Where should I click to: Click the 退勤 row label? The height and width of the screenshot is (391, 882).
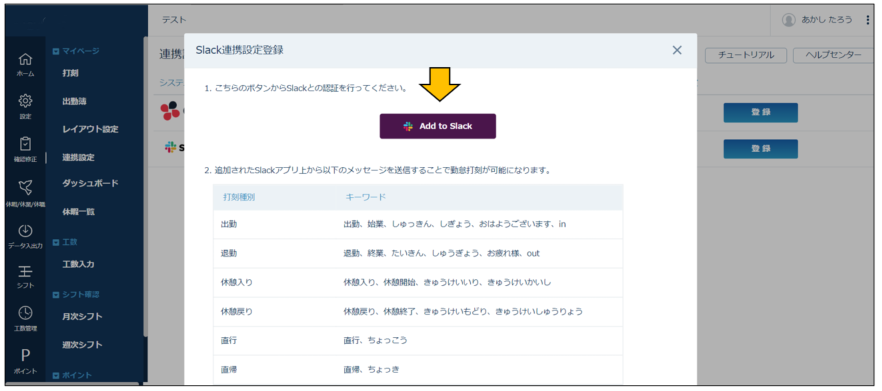coord(229,253)
